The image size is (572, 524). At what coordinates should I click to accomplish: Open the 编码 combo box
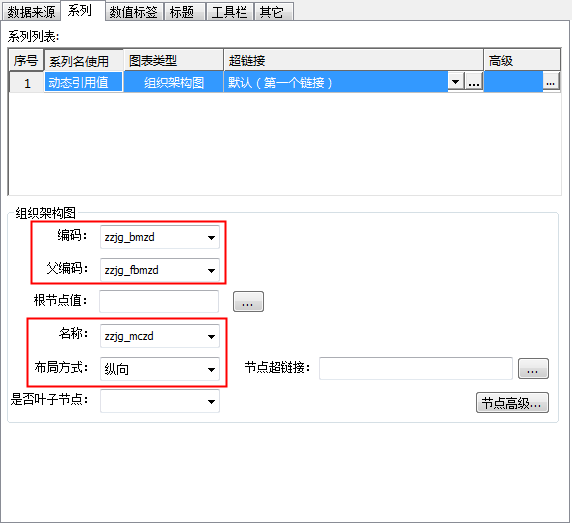[x=160, y=237]
